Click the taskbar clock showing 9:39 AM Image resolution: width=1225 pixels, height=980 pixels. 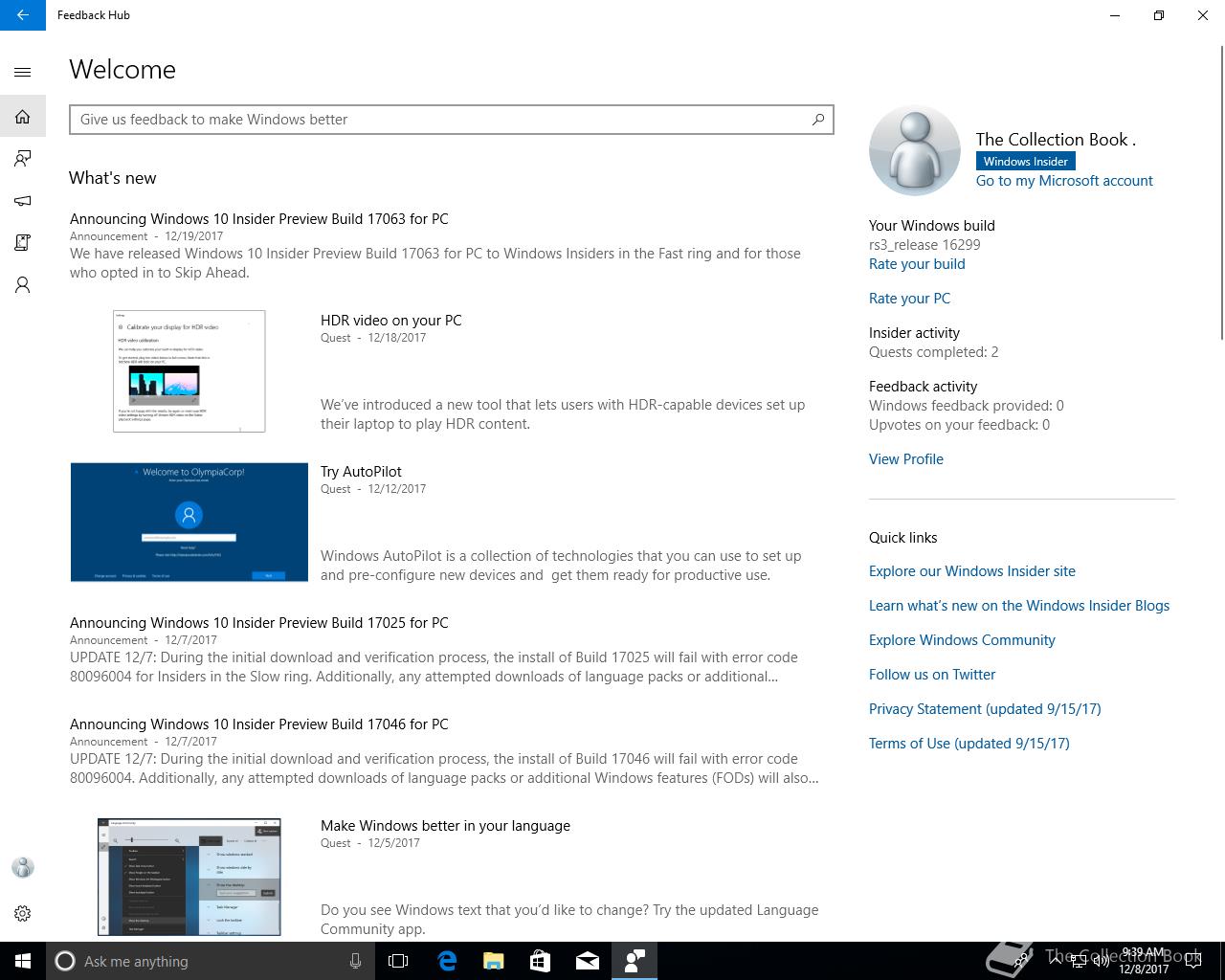(1144, 961)
